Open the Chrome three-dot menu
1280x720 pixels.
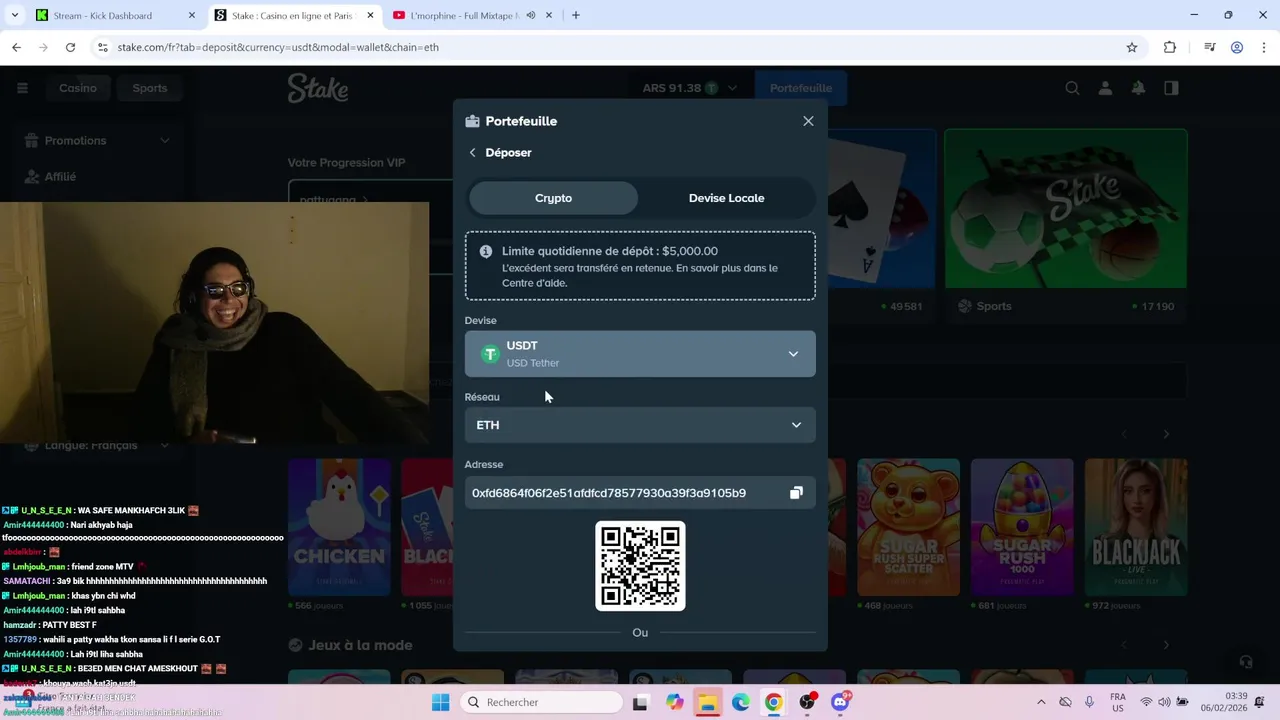pyautogui.click(x=1263, y=47)
